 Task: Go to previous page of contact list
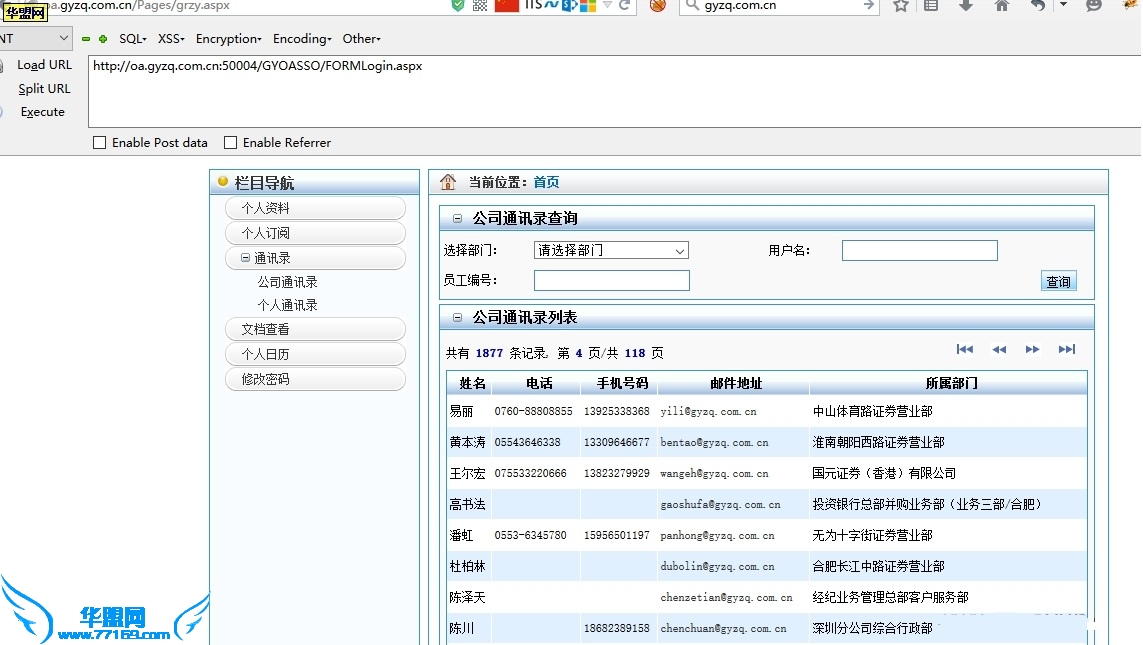(998, 349)
